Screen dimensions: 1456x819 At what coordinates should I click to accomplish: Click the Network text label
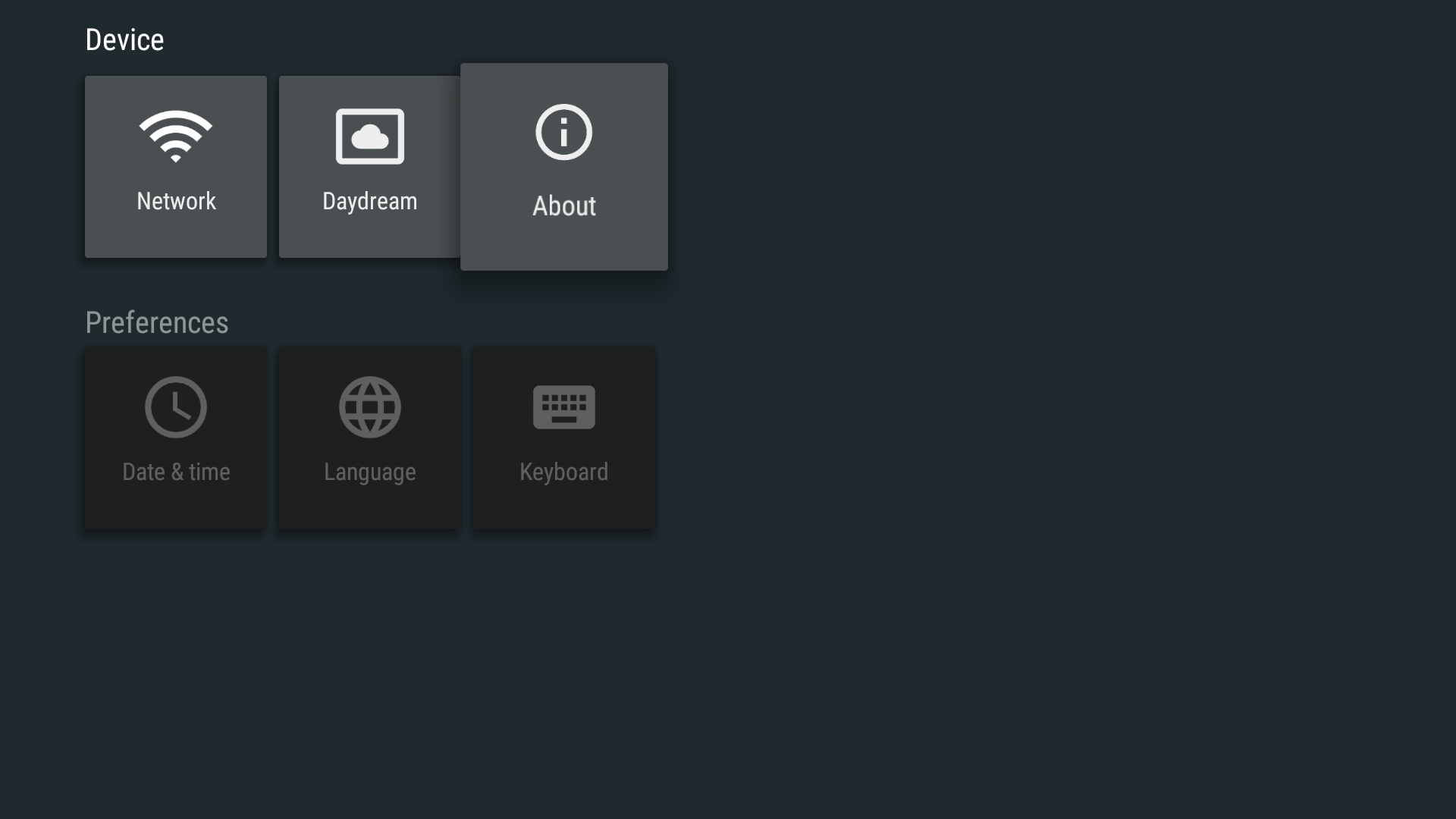[176, 201]
